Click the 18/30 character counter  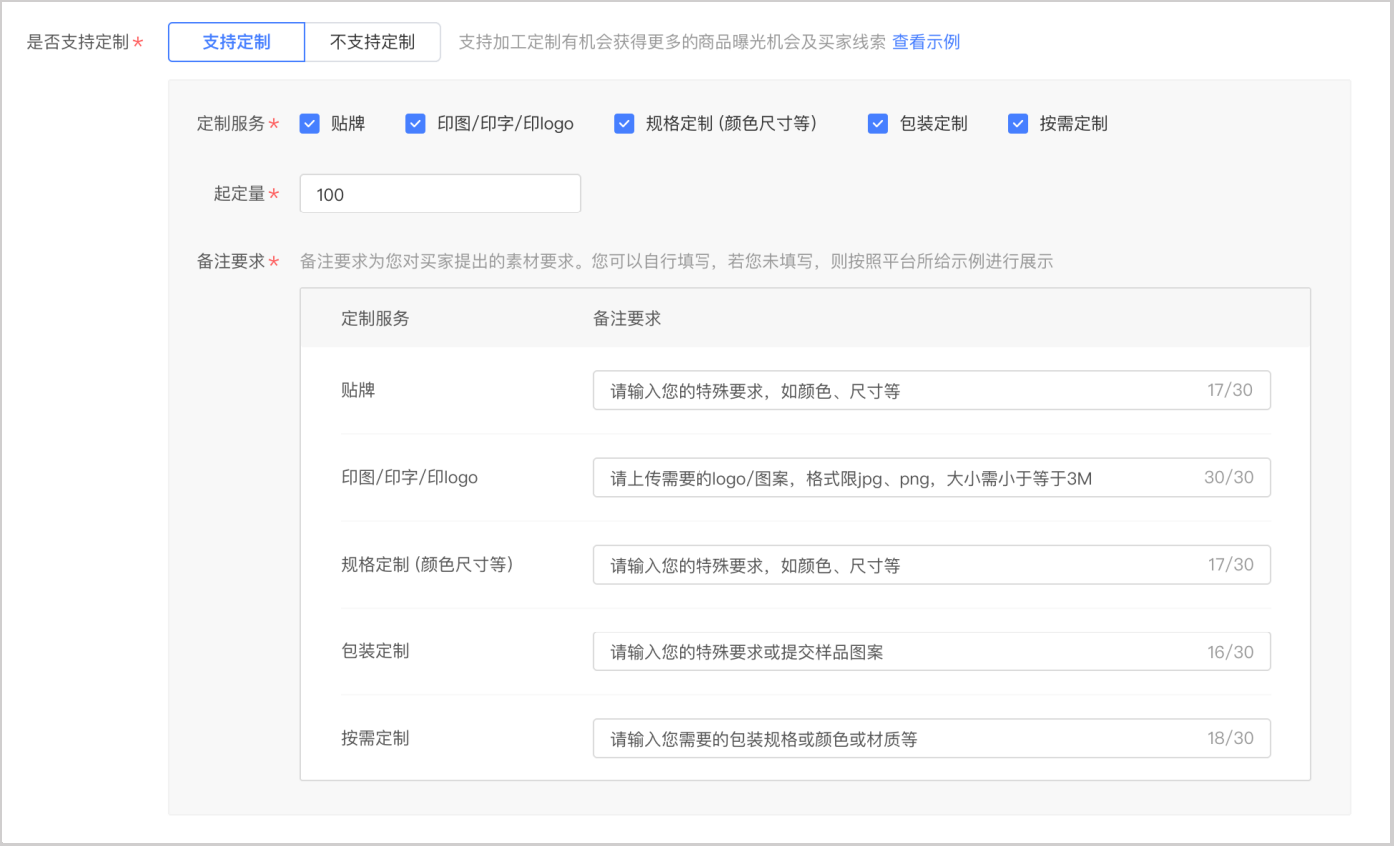pyautogui.click(x=1230, y=739)
